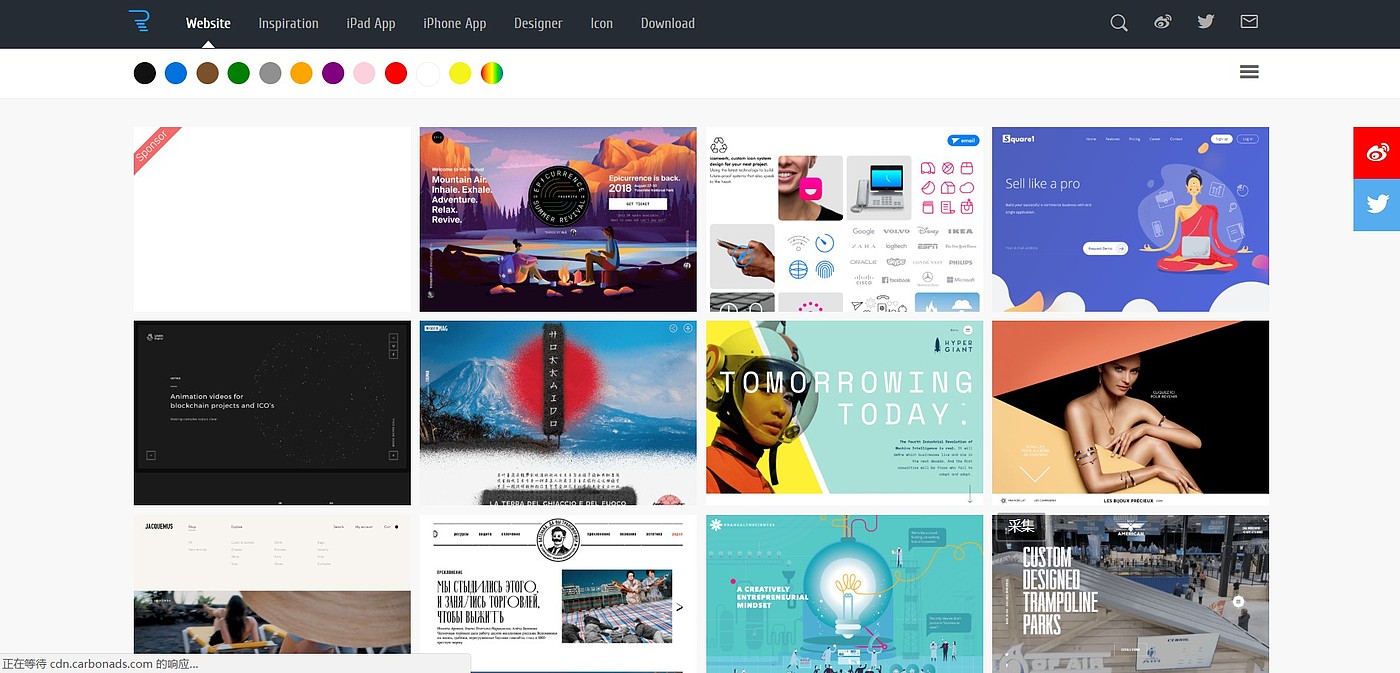
Task: Filter by blue color swatch
Action: [x=176, y=73]
